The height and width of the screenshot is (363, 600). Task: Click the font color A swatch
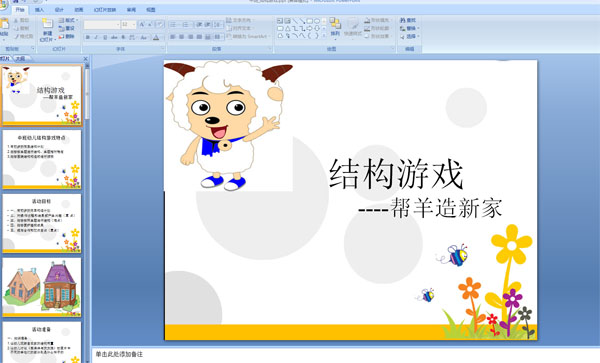156,37
